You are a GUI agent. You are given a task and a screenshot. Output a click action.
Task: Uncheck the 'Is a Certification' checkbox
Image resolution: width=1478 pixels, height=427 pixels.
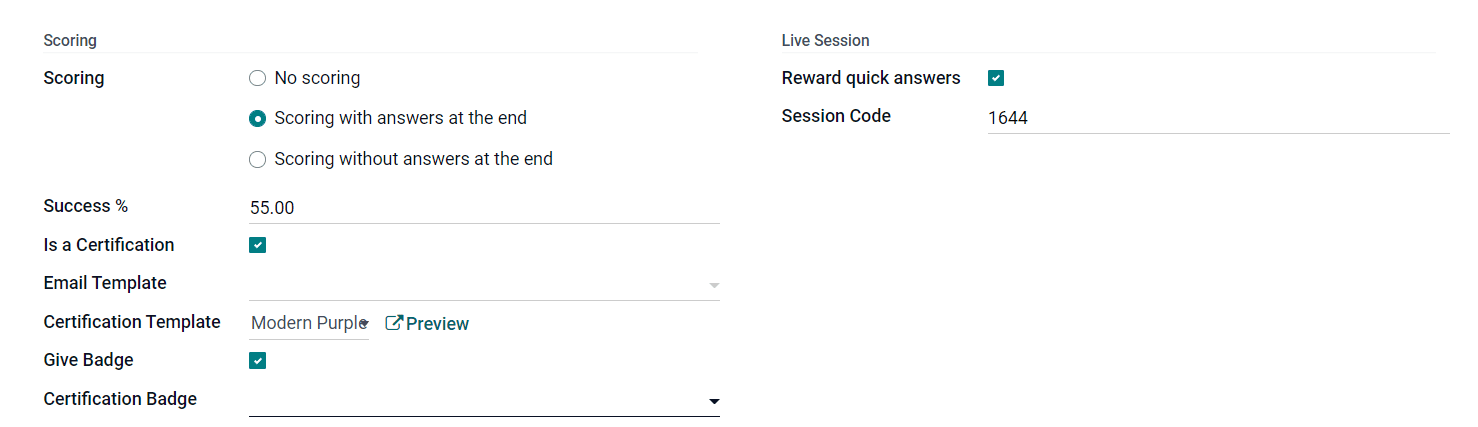point(258,245)
